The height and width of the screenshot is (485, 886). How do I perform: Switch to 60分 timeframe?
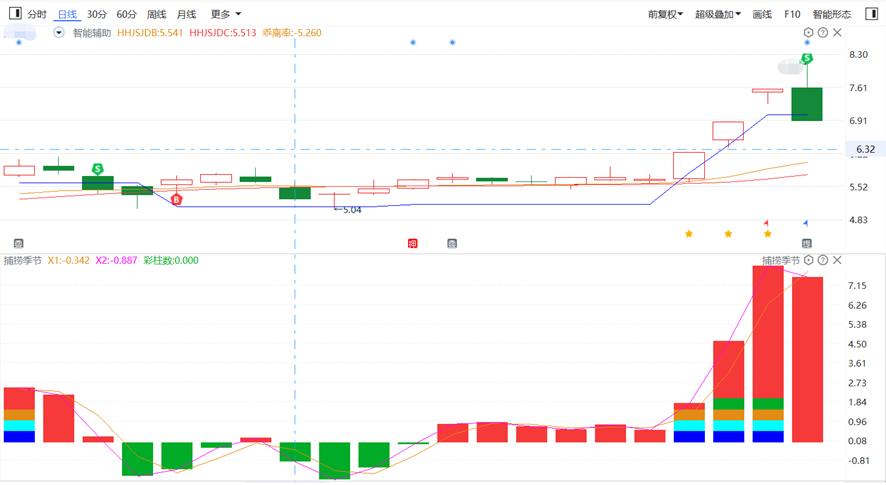point(127,14)
